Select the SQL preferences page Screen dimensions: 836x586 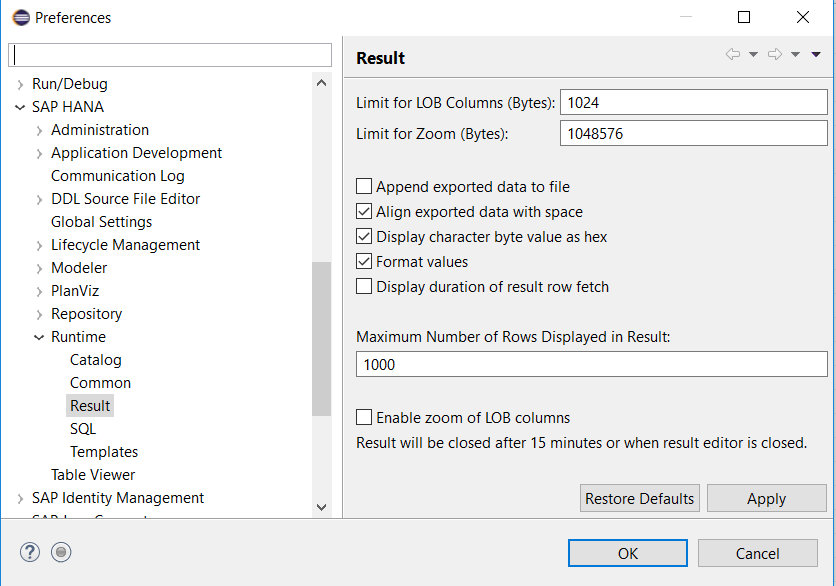83,428
